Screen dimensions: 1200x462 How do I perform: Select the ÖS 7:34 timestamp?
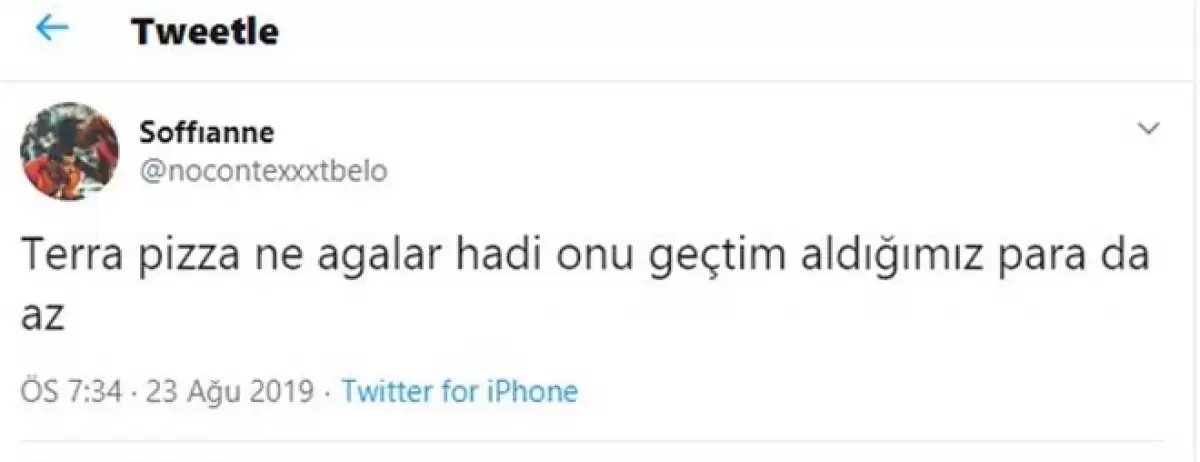click(72, 391)
